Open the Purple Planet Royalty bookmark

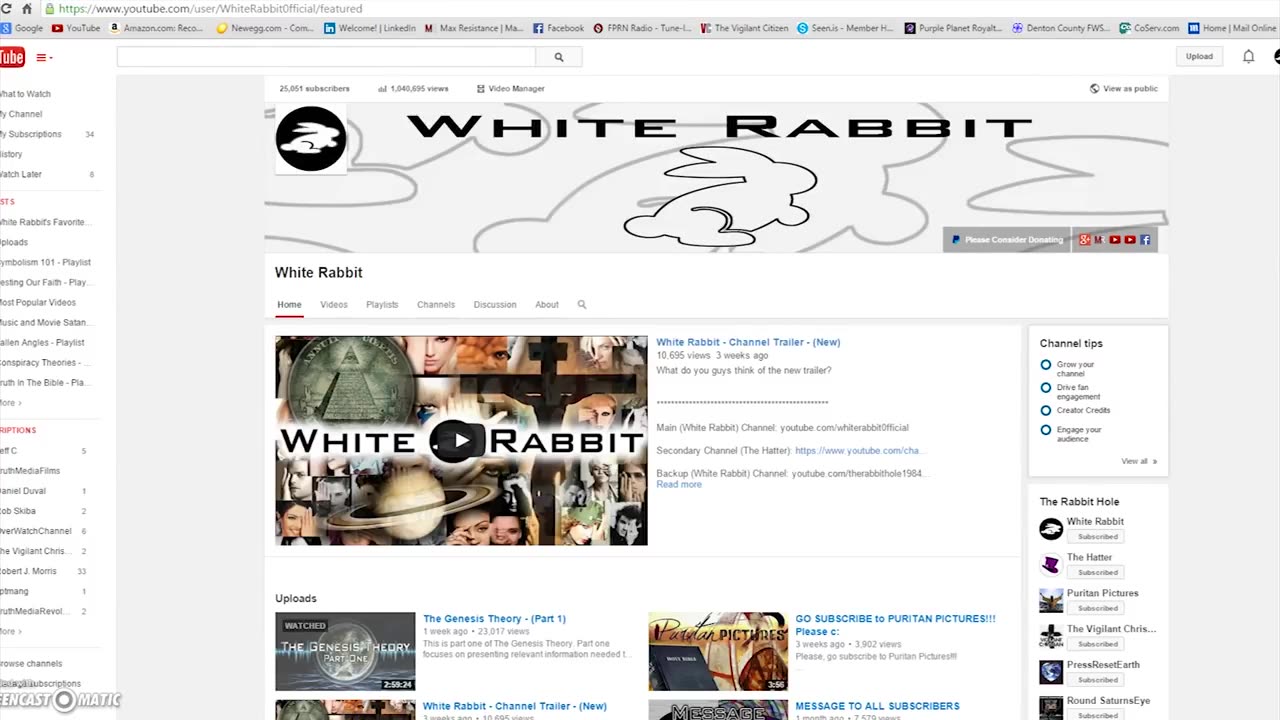pyautogui.click(x=953, y=28)
